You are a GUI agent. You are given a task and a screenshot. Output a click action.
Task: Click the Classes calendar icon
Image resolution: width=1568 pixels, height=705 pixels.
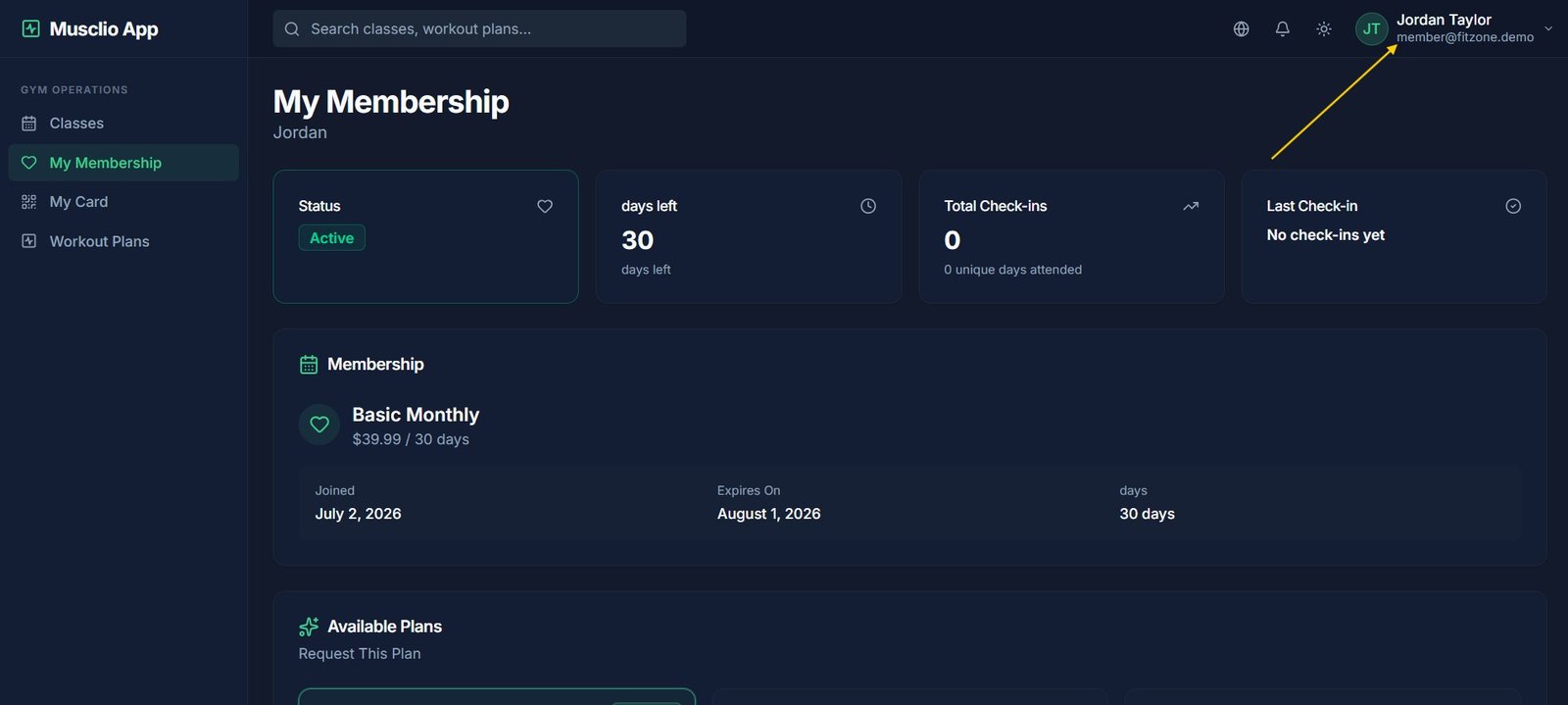[29, 124]
